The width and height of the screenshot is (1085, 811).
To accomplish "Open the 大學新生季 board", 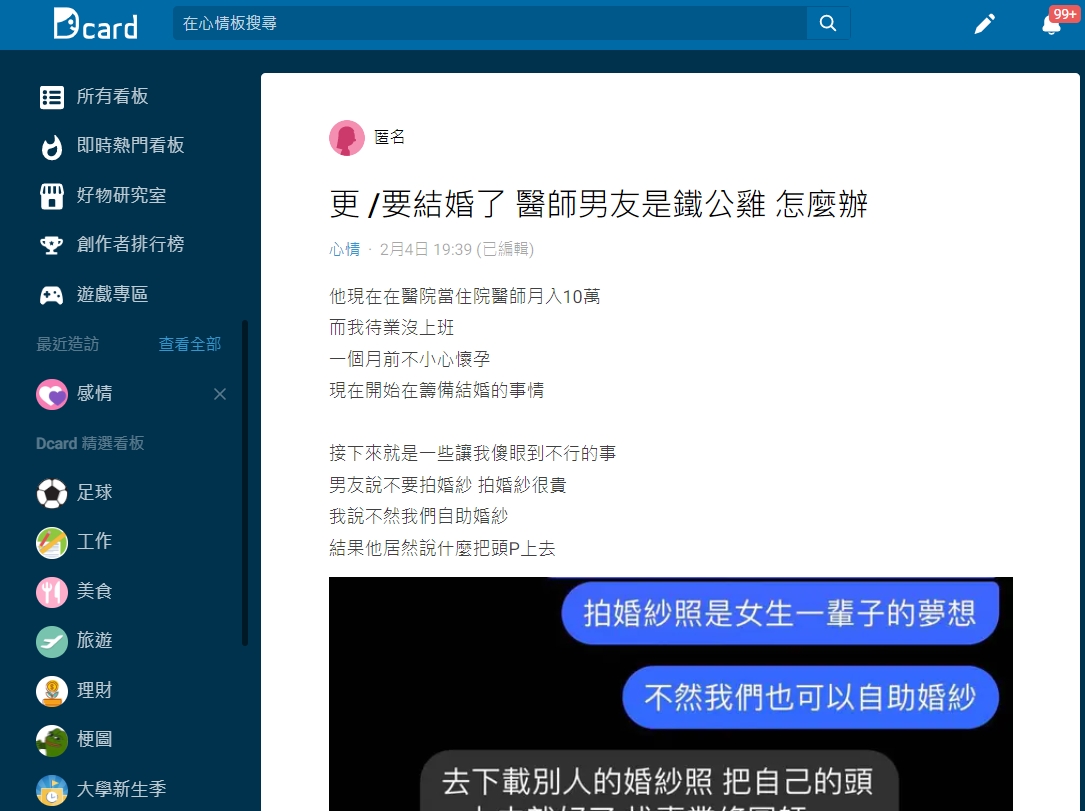I will click(121, 789).
